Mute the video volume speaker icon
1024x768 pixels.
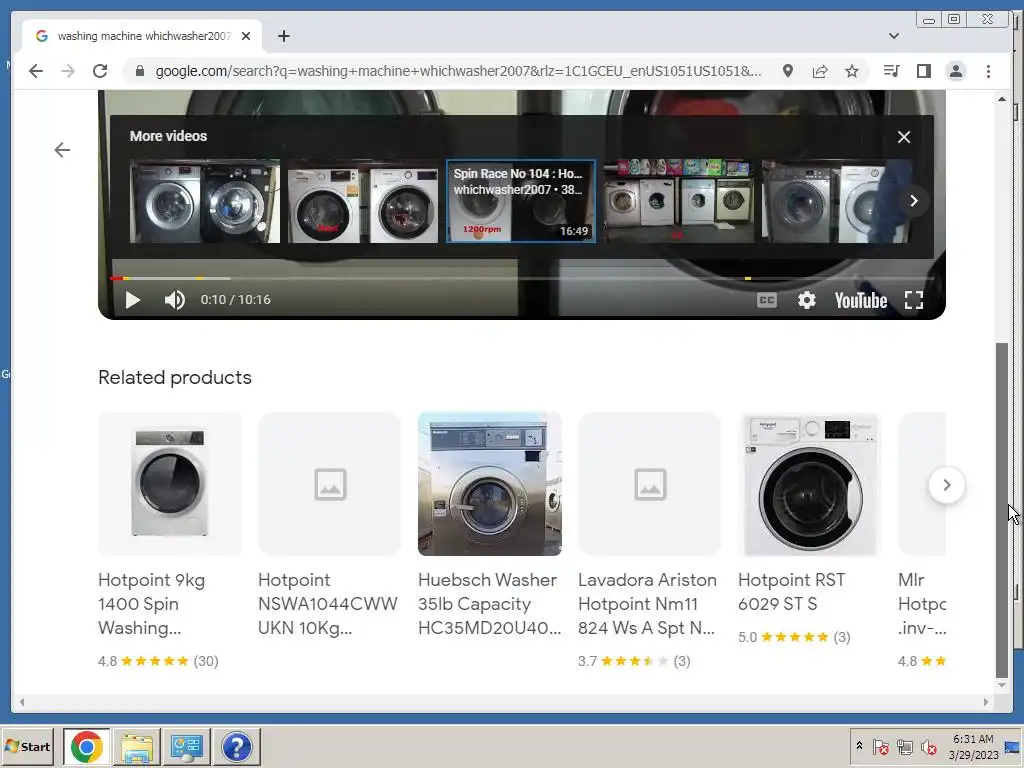pos(174,300)
